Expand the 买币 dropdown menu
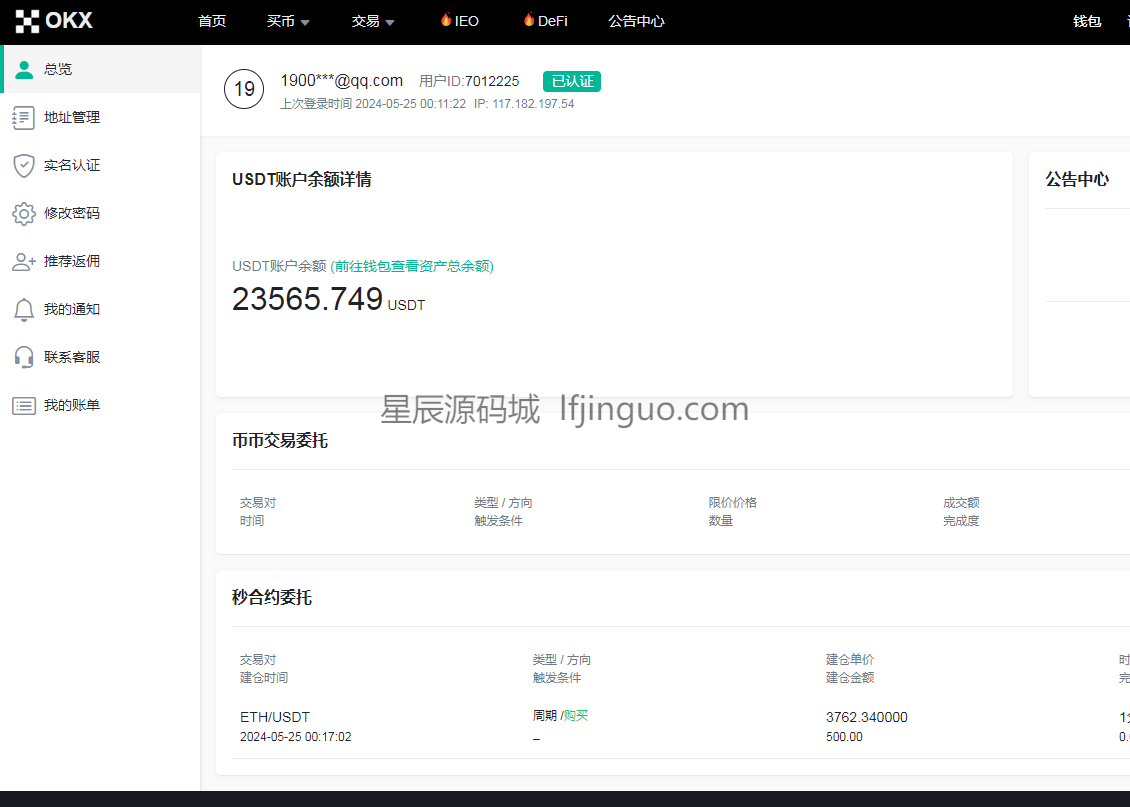This screenshot has width=1130, height=807. point(288,21)
